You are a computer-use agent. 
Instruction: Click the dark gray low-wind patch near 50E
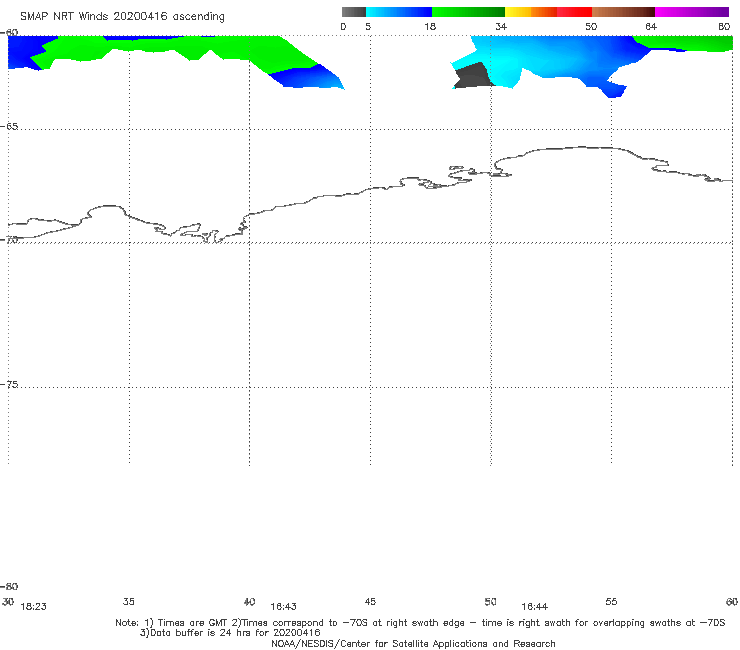coord(473,76)
